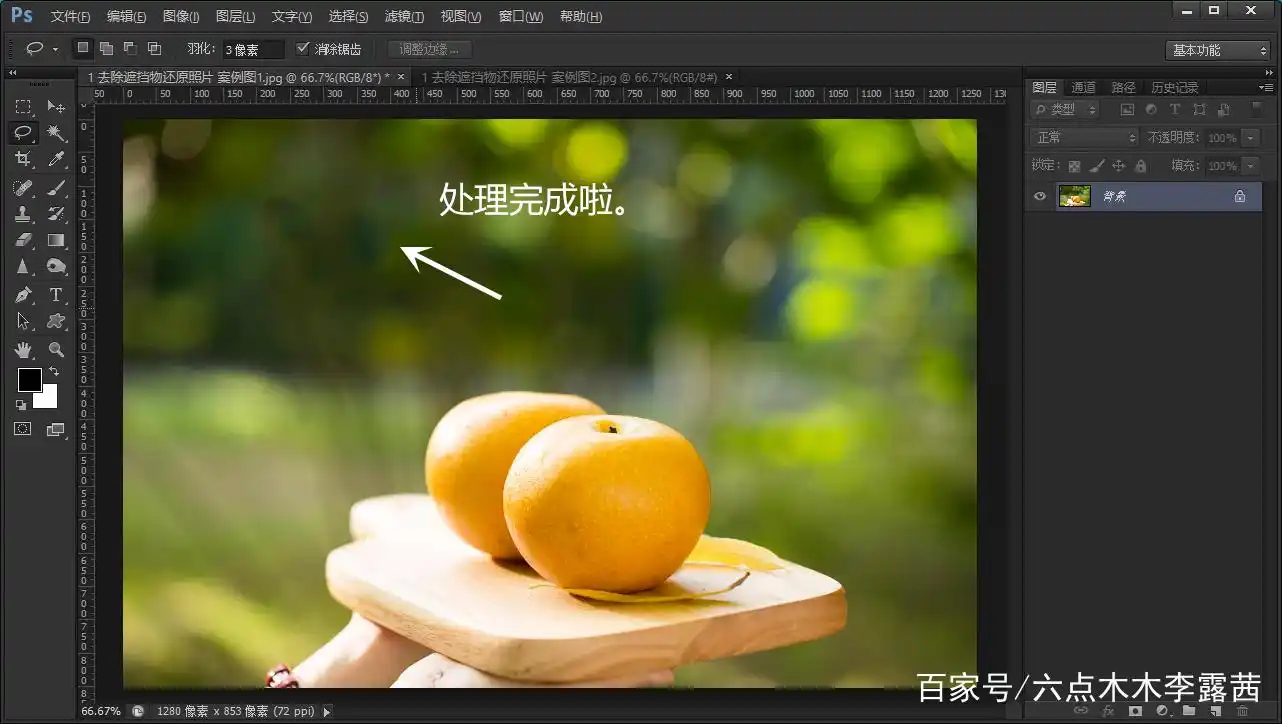
Task: Select the Gradient tool
Action: click(56, 239)
